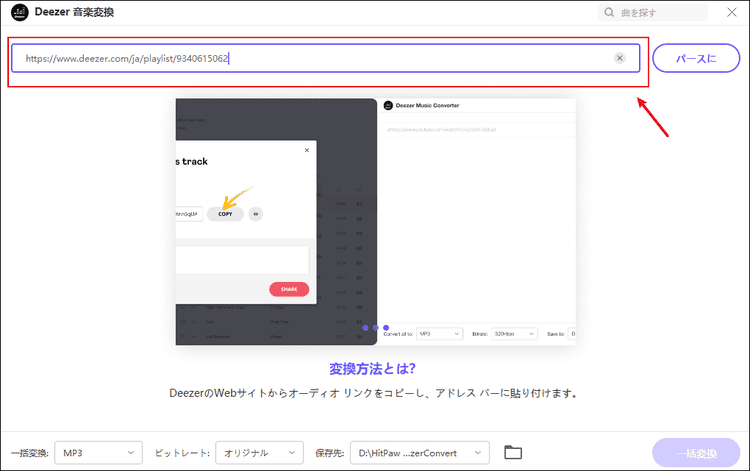
Task: Click into the Deezer playlist URL field
Action: (326, 58)
